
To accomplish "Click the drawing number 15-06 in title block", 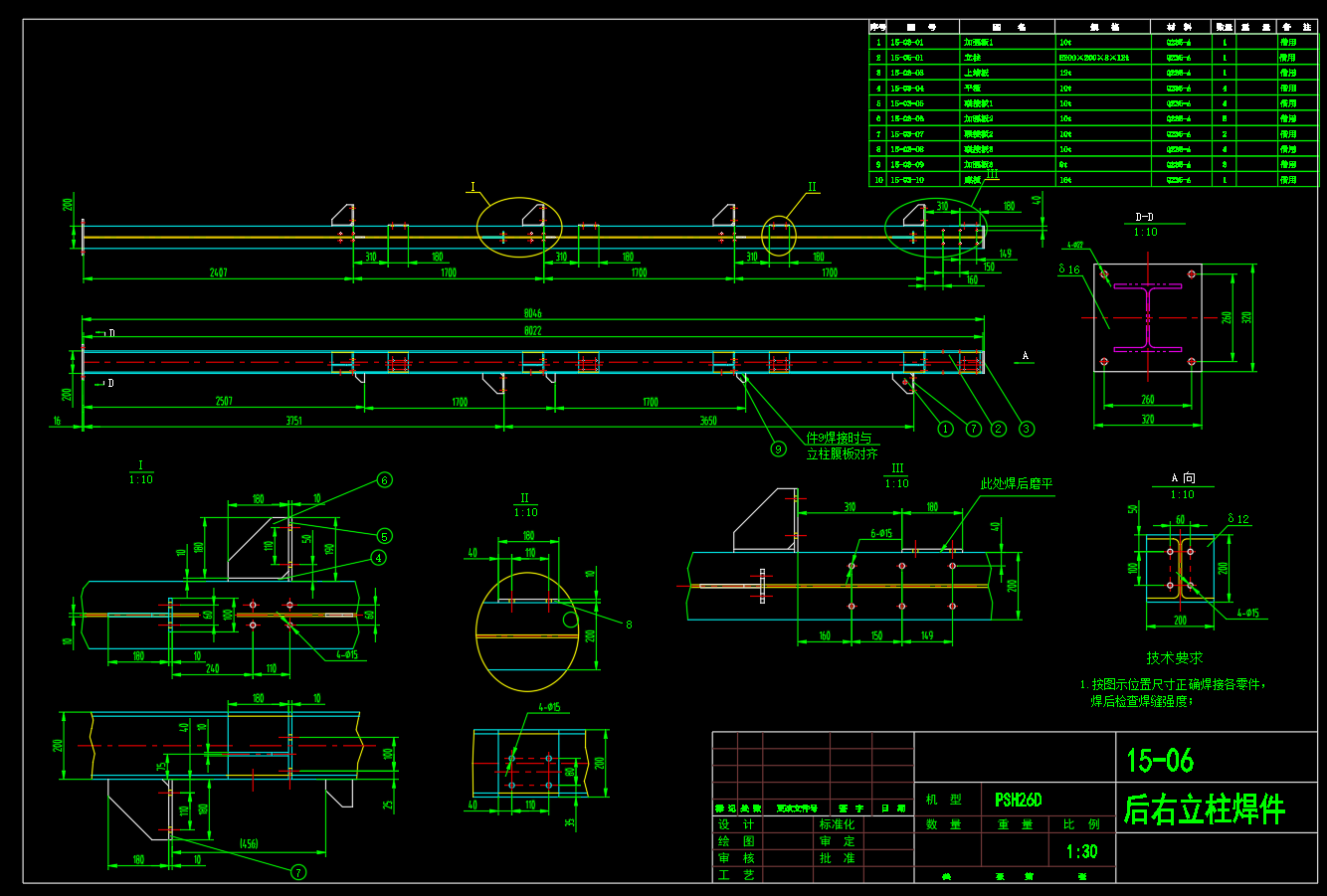I will 1159,762.
